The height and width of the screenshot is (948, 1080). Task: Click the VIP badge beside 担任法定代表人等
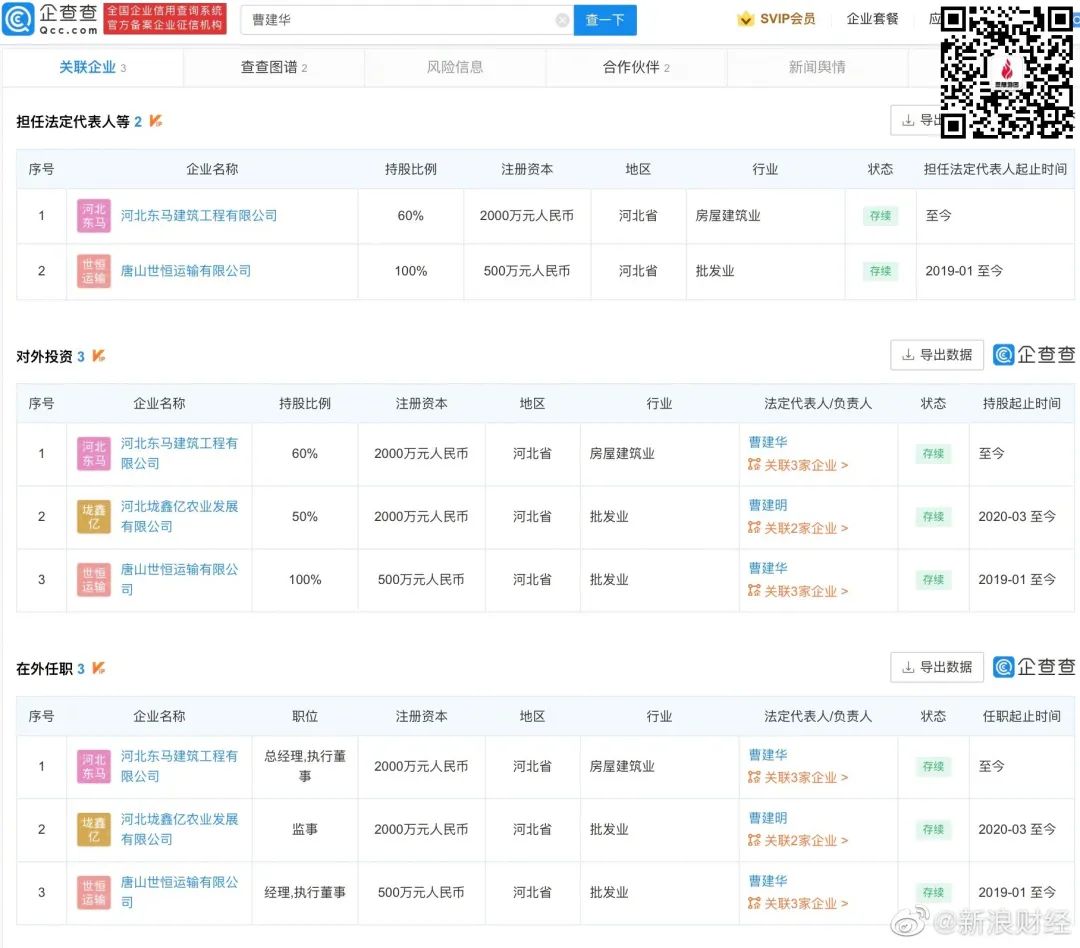pos(155,121)
